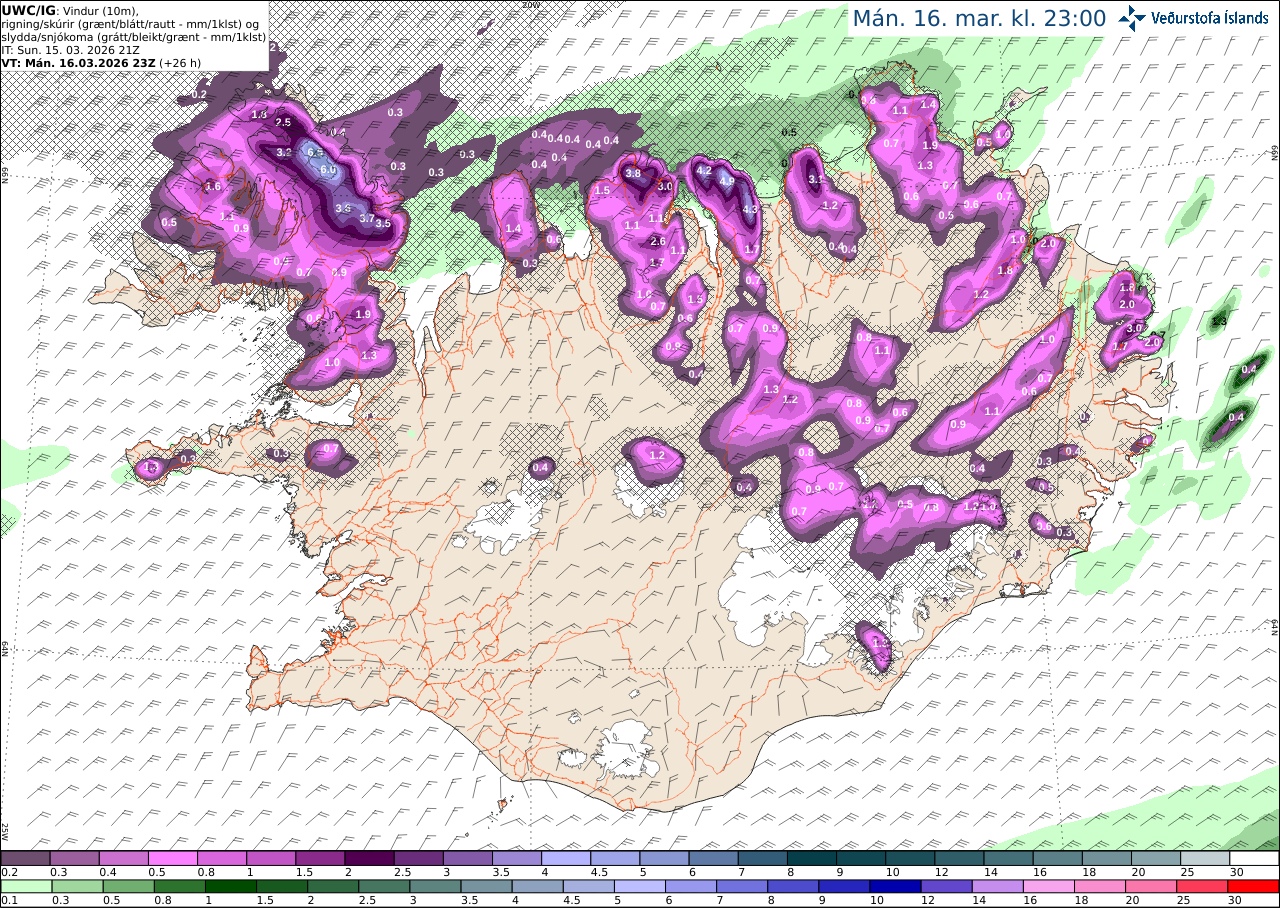This screenshot has width=1280, height=908.
Task: Click the 2.6 precipitation value on map
Action: pos(658,241)
